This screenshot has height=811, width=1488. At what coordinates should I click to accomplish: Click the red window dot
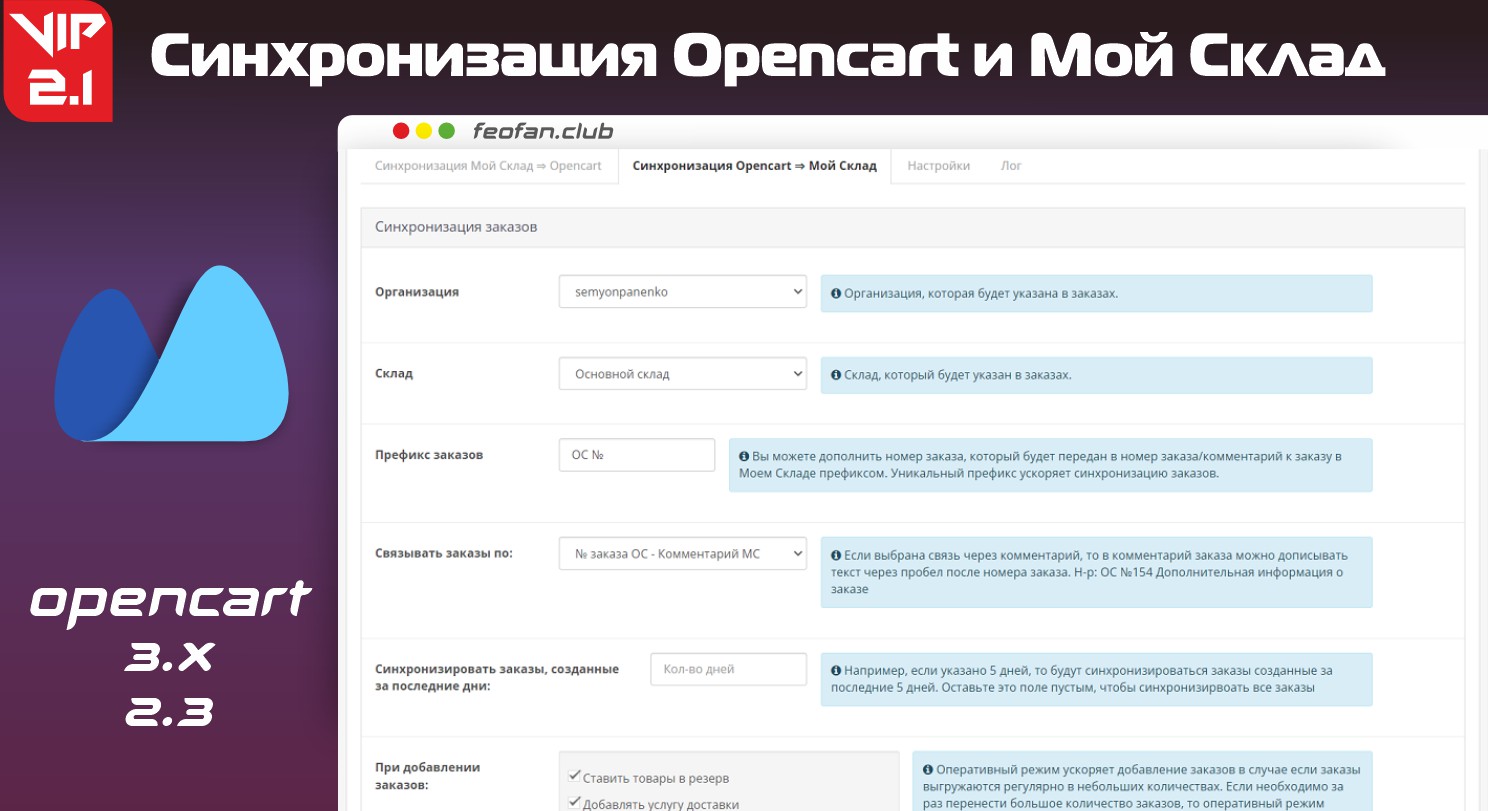point(401,131)
